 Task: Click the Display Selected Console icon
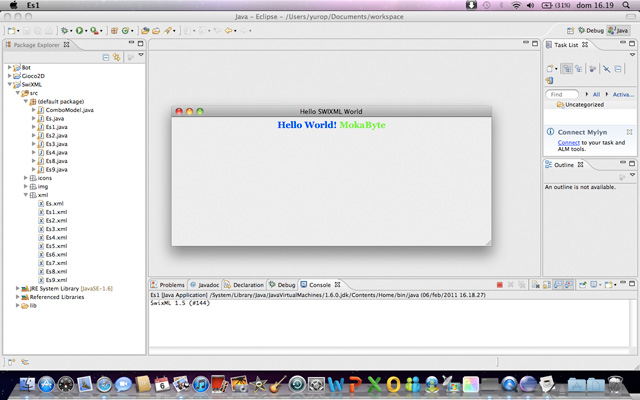594,285
